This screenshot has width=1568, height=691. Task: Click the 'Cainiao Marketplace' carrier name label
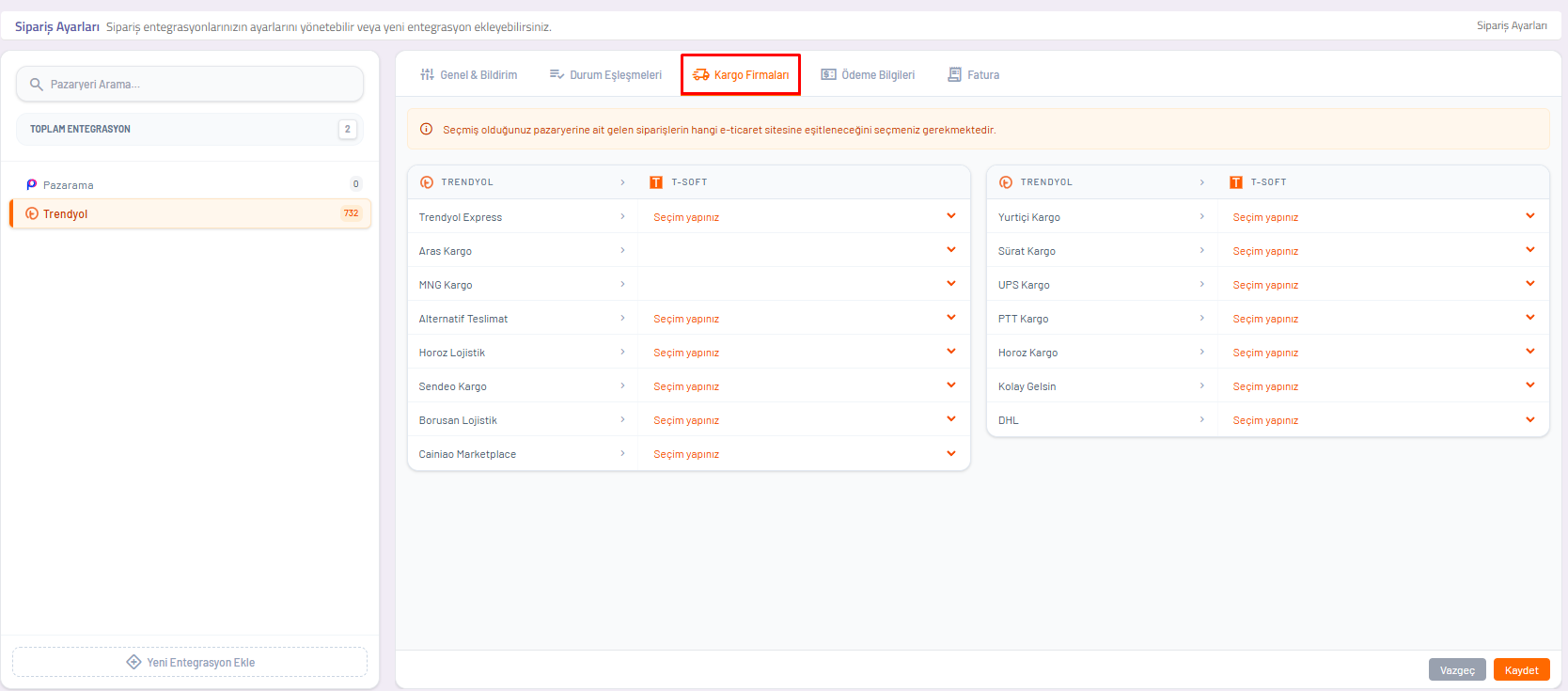[467, 454]
